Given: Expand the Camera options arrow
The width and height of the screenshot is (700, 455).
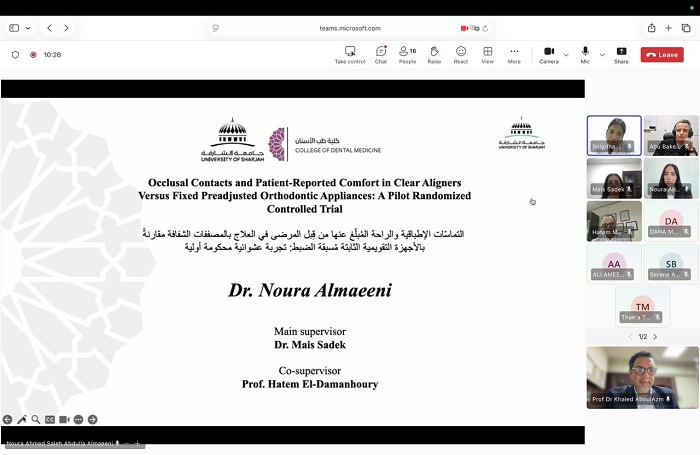Looking at the screenshot, I should pos(566,55).
